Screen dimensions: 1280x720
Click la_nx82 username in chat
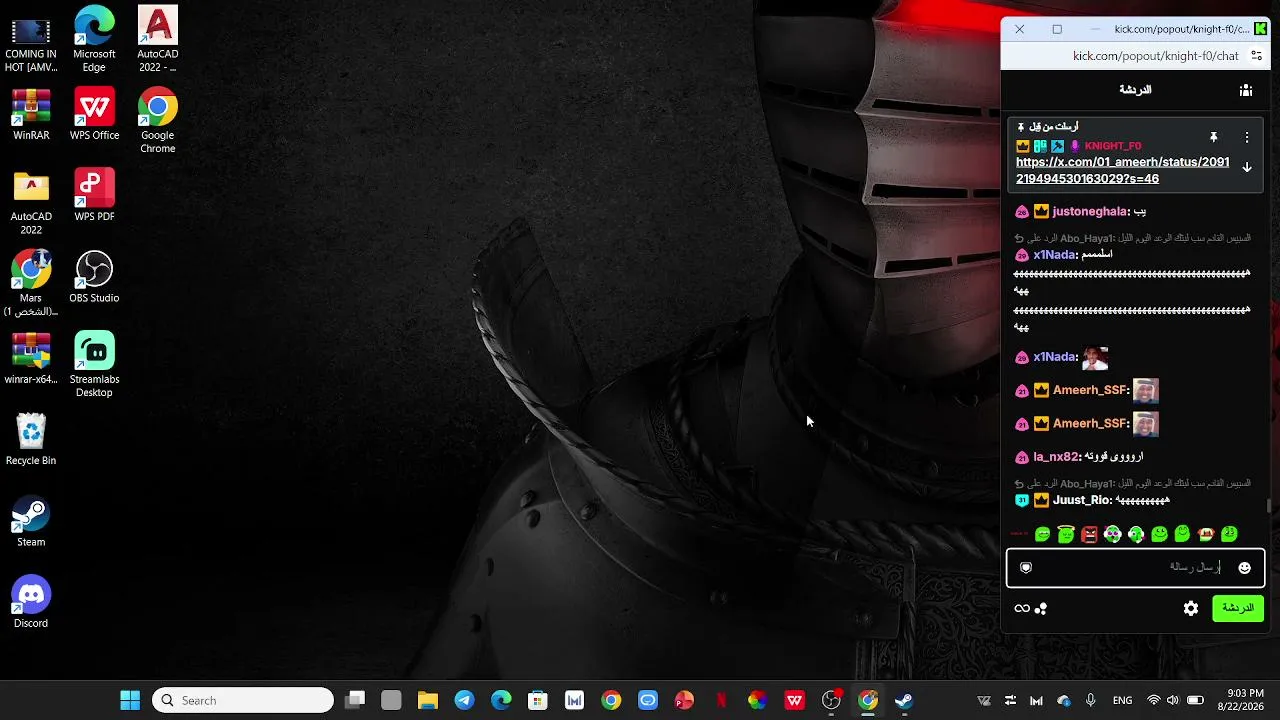[x=1056, y=457]
